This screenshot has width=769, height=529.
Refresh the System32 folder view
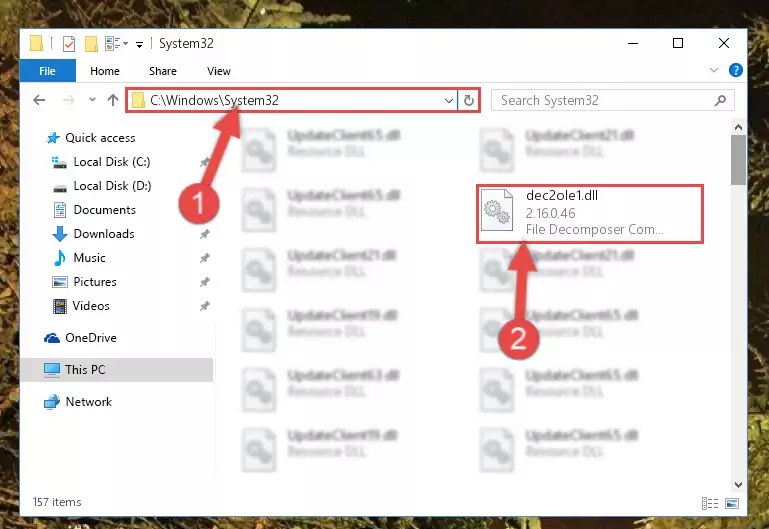(468, 101)
